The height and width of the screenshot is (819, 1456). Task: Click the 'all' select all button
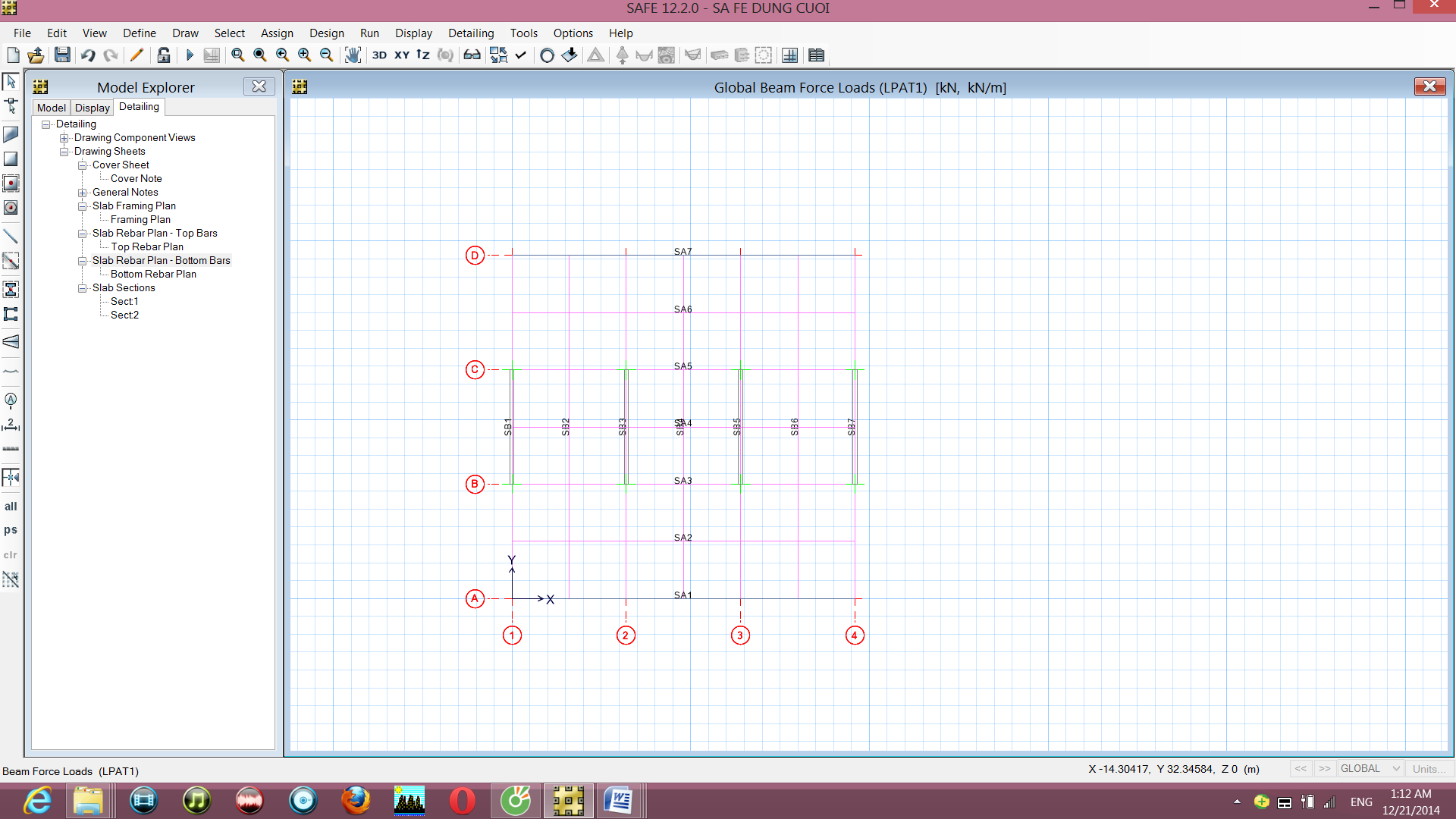11,506
